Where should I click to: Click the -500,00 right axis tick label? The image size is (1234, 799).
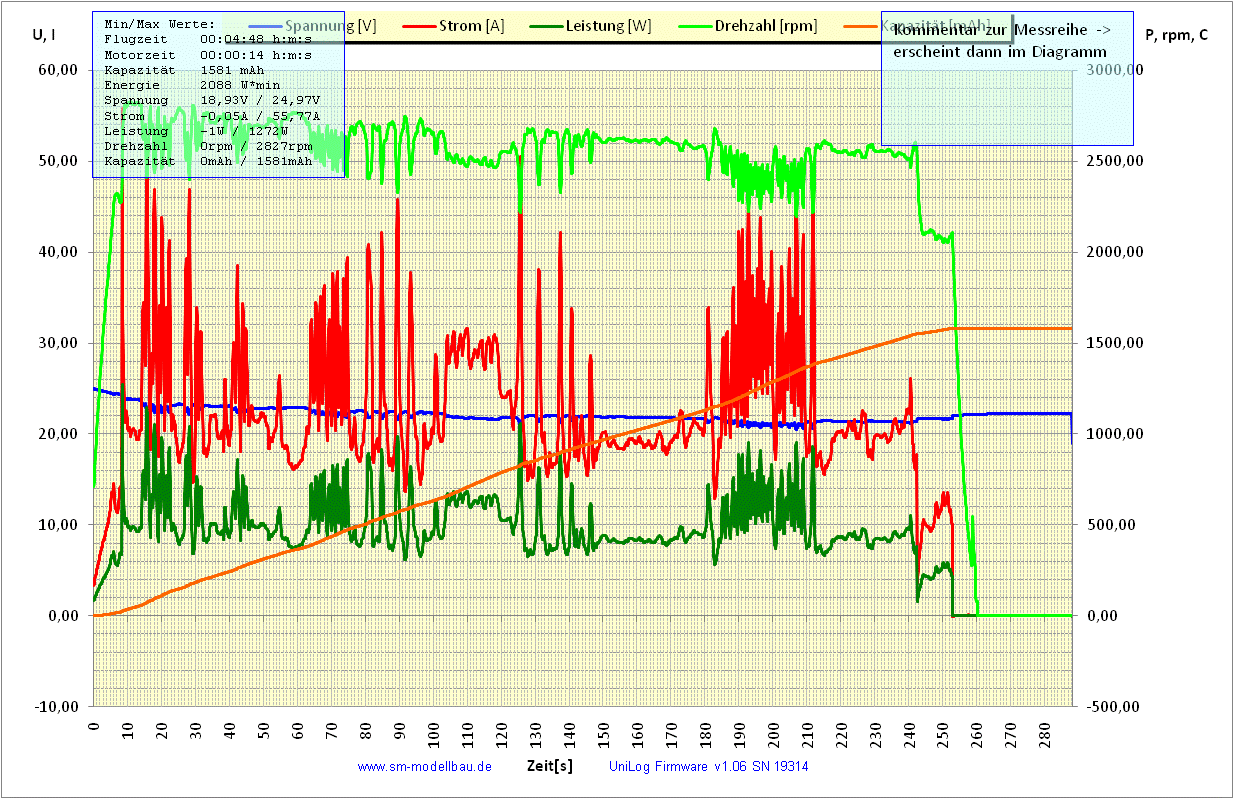tap(1112, 707)
